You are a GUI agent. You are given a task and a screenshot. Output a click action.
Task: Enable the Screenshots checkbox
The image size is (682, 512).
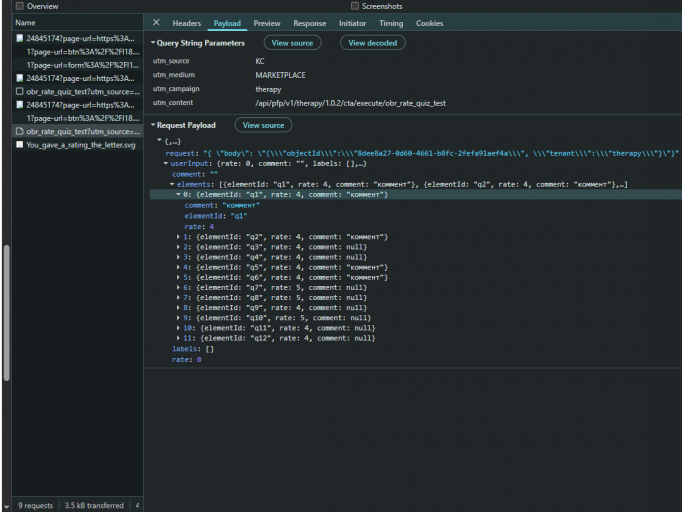coord(355,6)
